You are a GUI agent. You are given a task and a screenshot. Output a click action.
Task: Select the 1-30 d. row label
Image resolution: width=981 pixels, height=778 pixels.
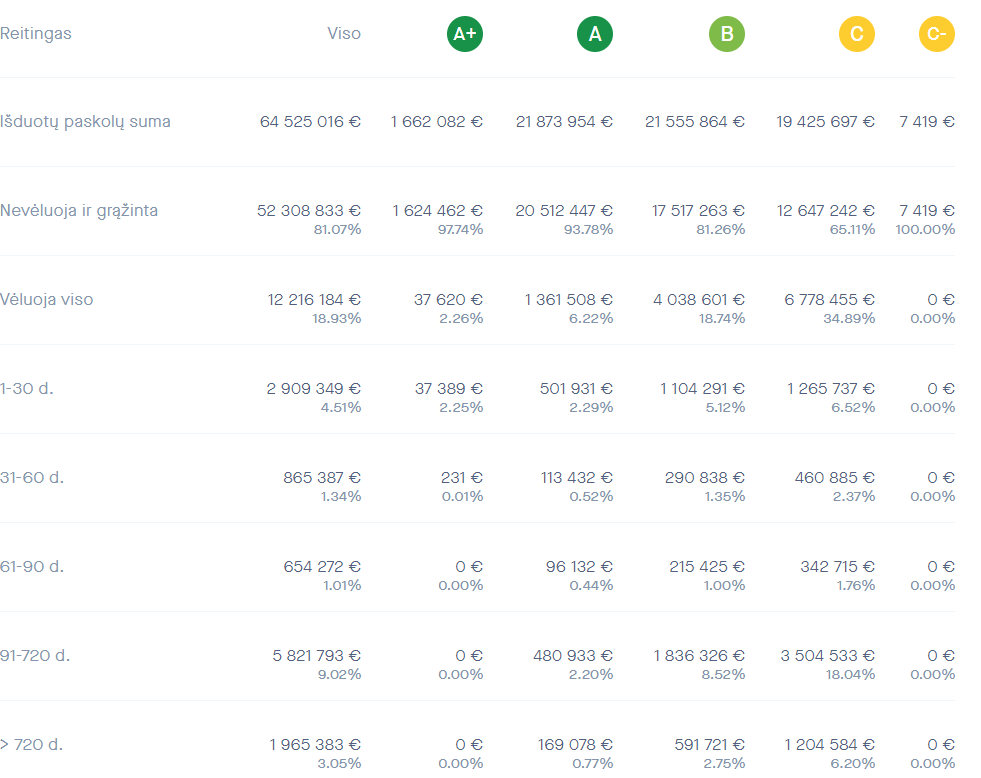tap(27, 388)
